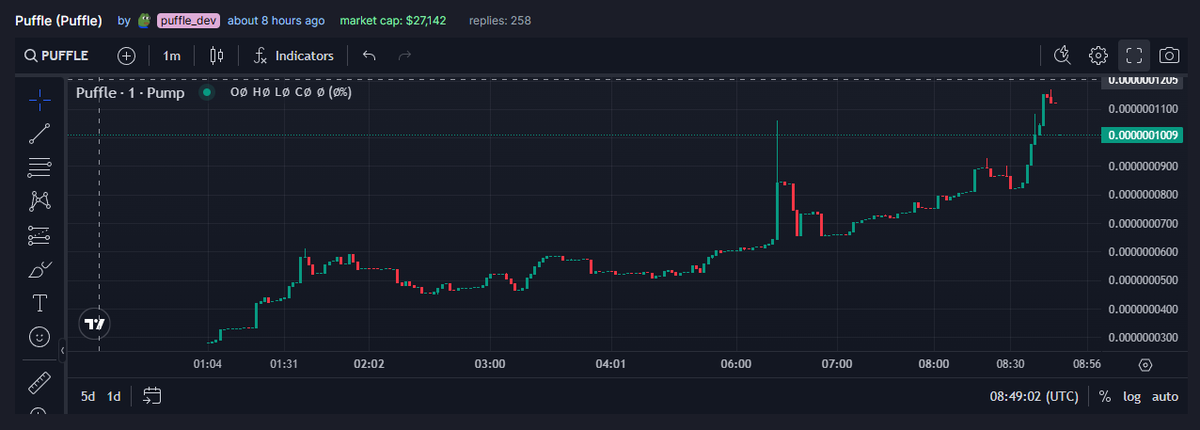Click the 08:30 time axis label

coord(1011,364)
